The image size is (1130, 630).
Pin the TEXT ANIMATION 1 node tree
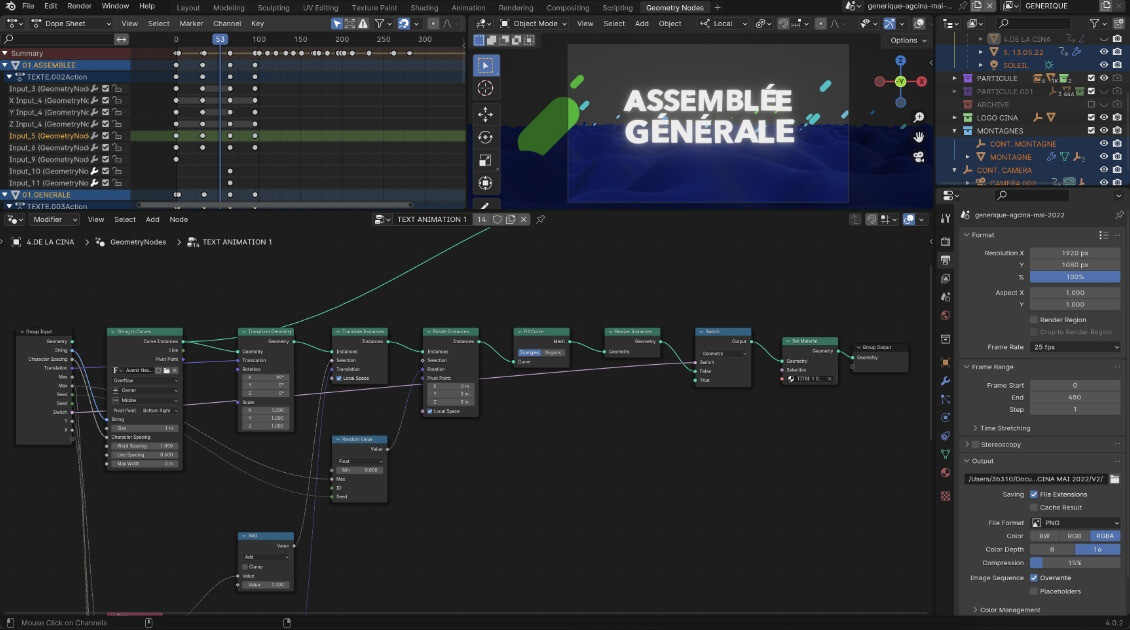point(540,219)
